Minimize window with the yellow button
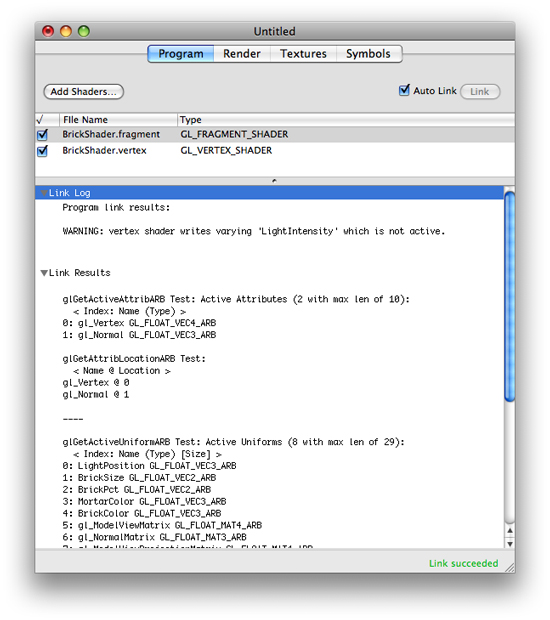This screenshot has width=550, height=620. click(x=66, y=31)
